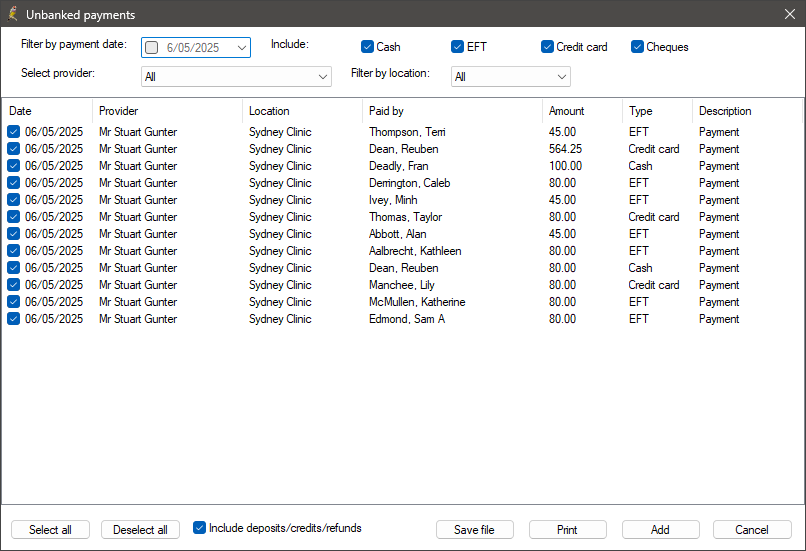
Task: Select the 564.25 amount cell
Action: point(565,149)
